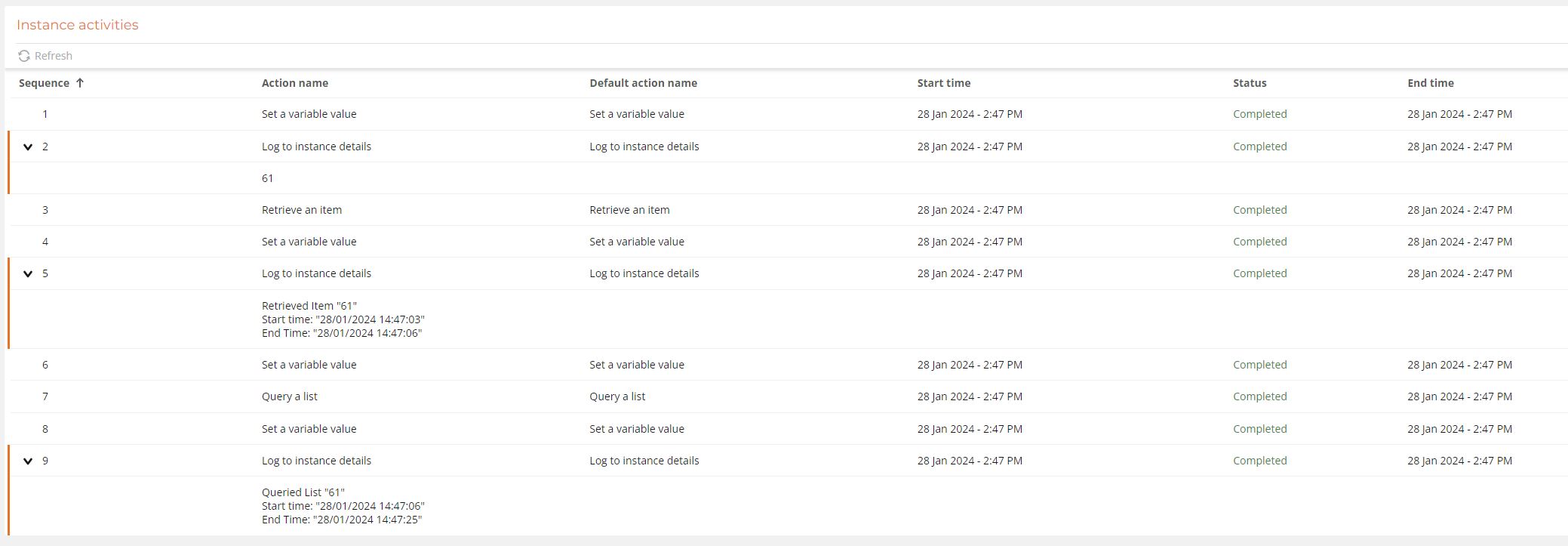Collapse sequence 5 log details
Image resolution: width=1568 pixels, height=546 pixels.
coord(28,273)
